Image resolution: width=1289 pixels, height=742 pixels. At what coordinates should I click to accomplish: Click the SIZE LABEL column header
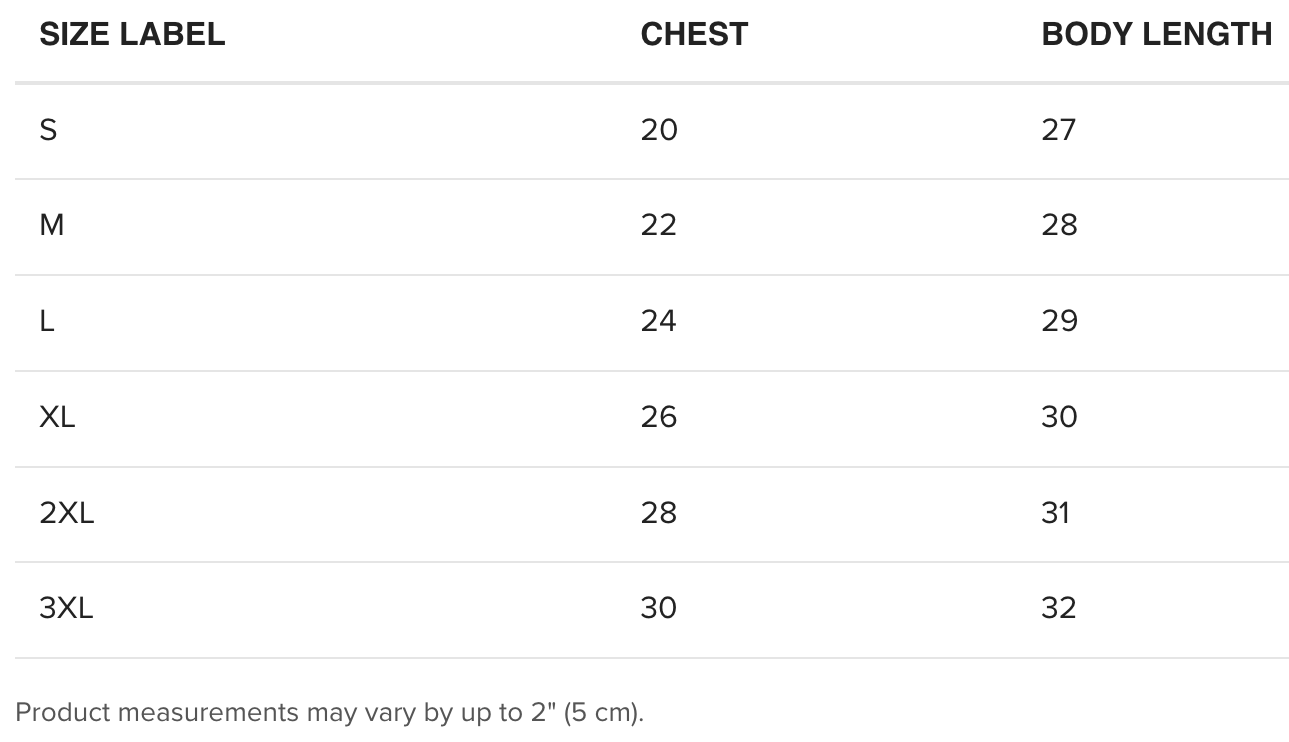click(132, 34)
